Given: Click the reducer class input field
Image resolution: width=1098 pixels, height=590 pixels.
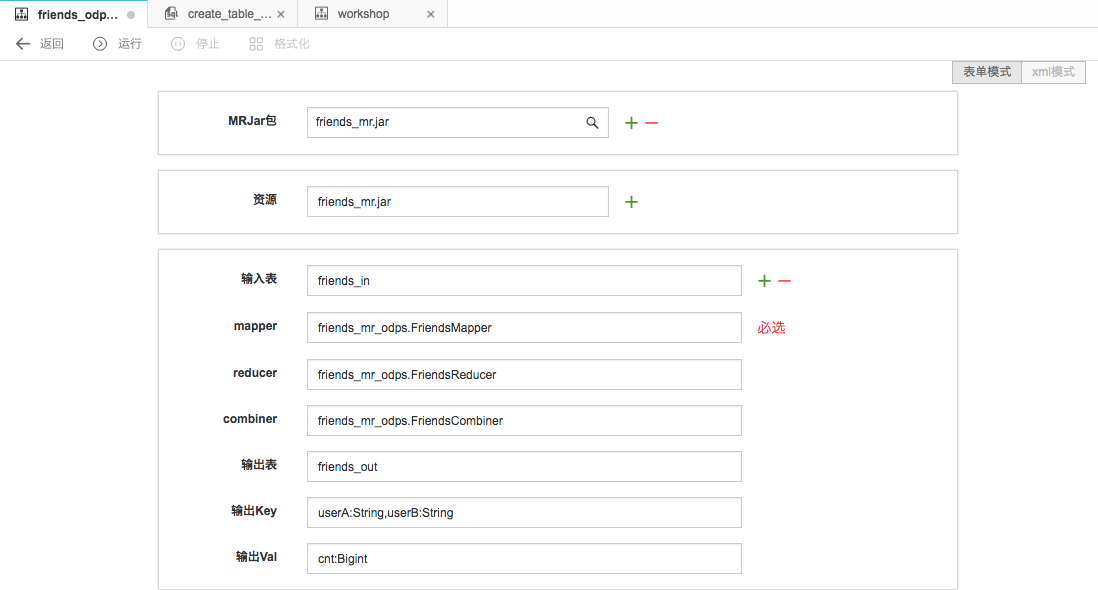Looking at the screenshot, I should coord(524,374).
